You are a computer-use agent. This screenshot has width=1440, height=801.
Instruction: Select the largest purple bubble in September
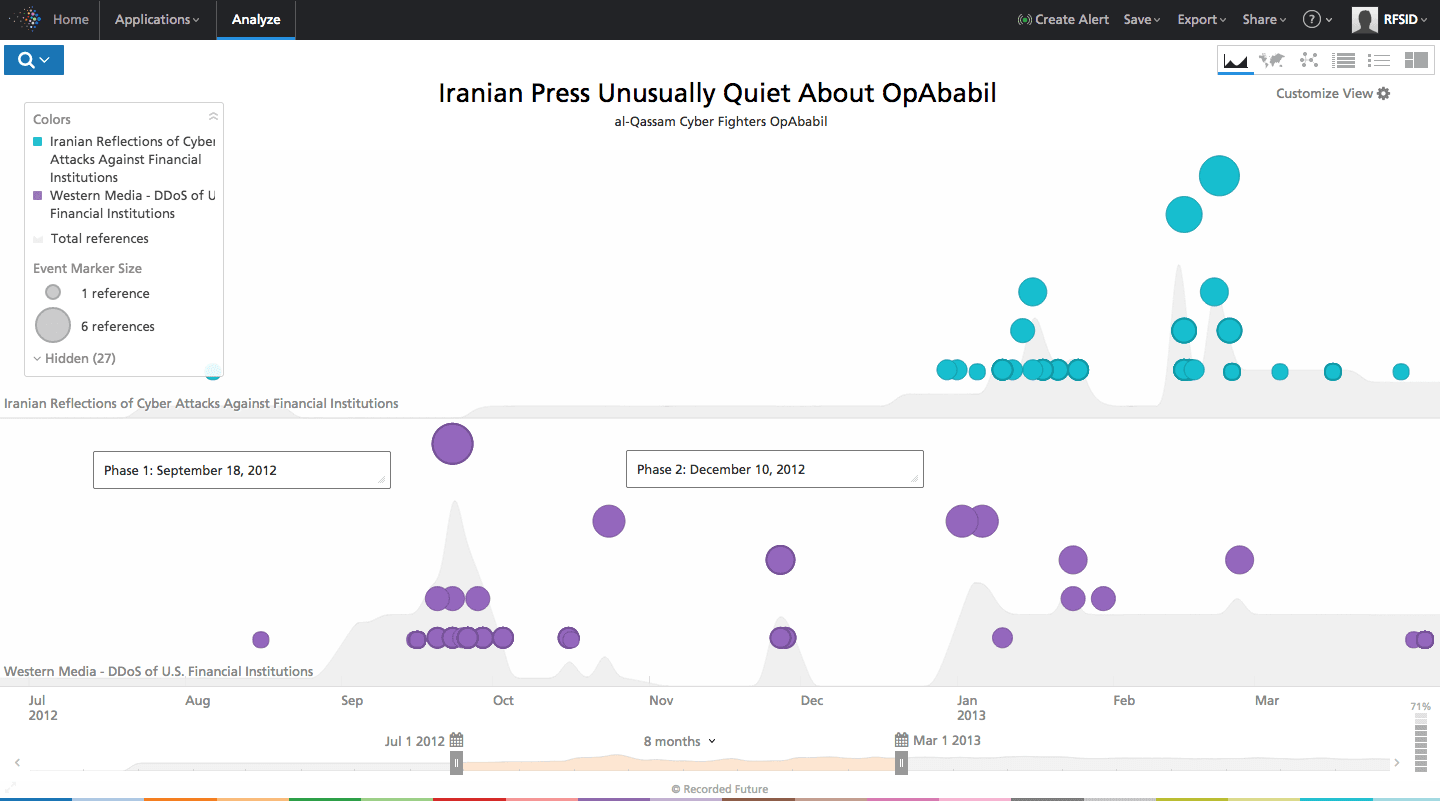click(452, 443)
